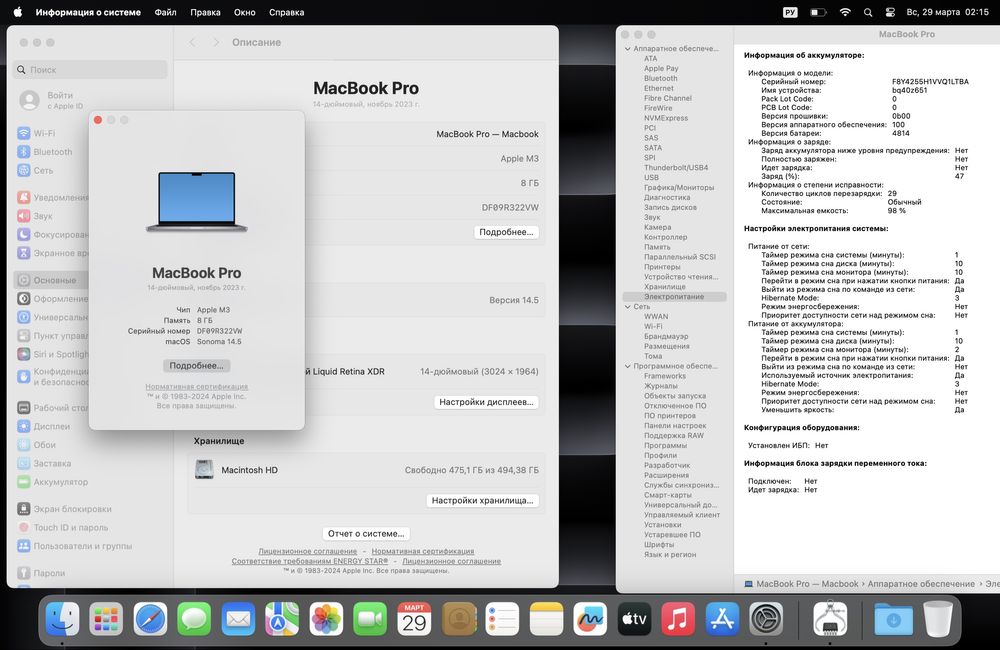Open Trash in the Dock

tap(938, 619)
